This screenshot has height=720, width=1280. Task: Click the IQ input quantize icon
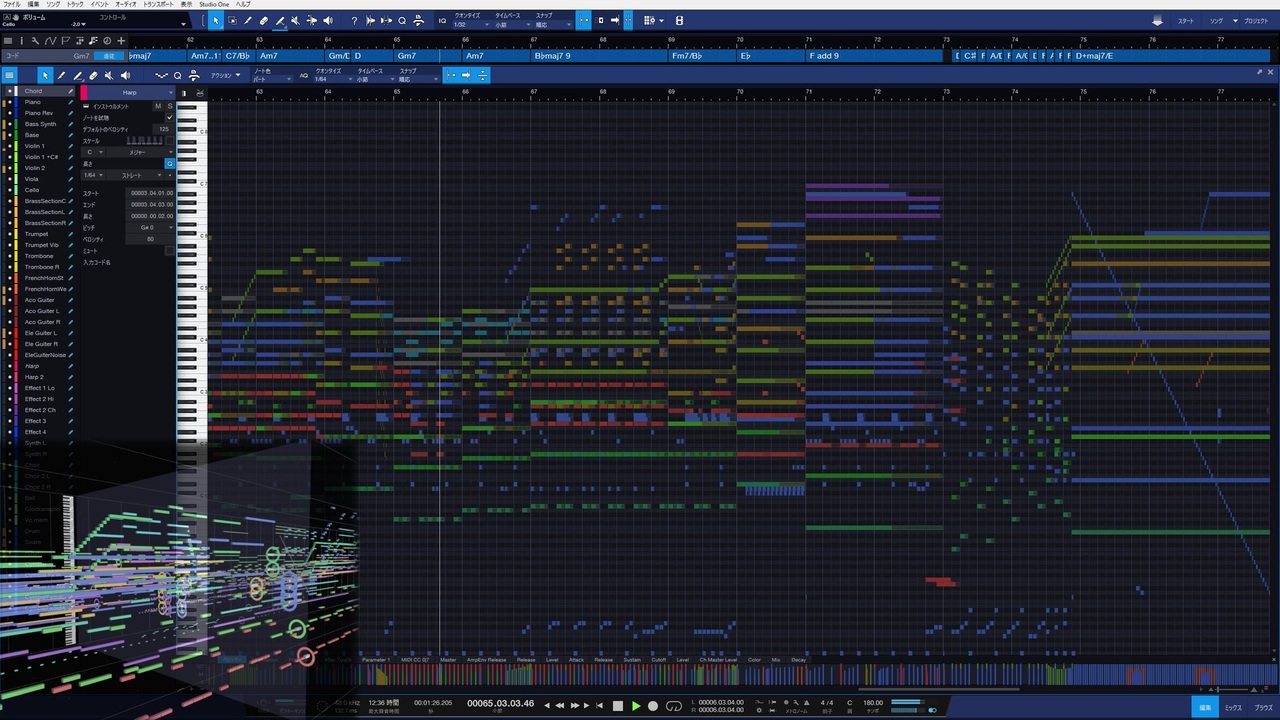tap(442, 20)
